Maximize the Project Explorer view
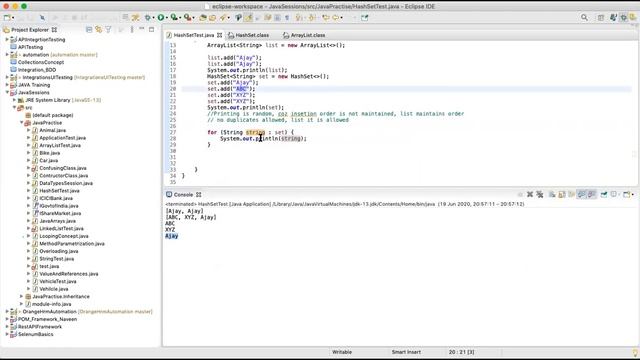Viewport: 640px width, 360px height. [x=151, y=30]
